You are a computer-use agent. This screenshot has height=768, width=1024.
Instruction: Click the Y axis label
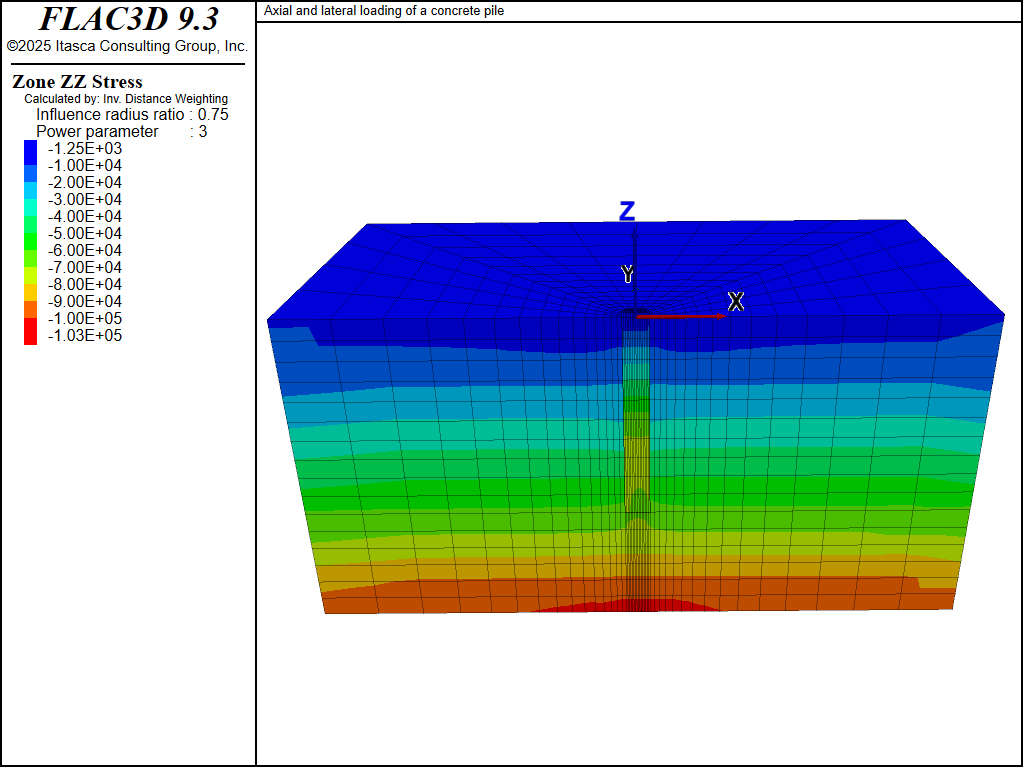(627, 274)
